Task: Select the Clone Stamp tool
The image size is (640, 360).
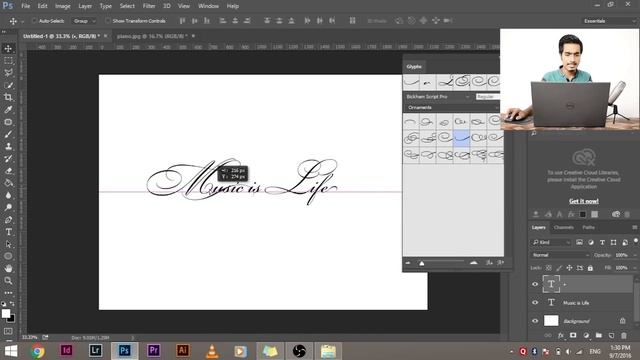Action: (x=8, y=146)
